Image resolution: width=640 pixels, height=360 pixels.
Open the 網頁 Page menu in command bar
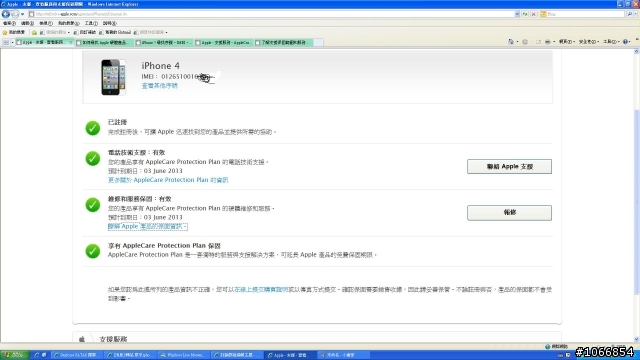point(567,42)
